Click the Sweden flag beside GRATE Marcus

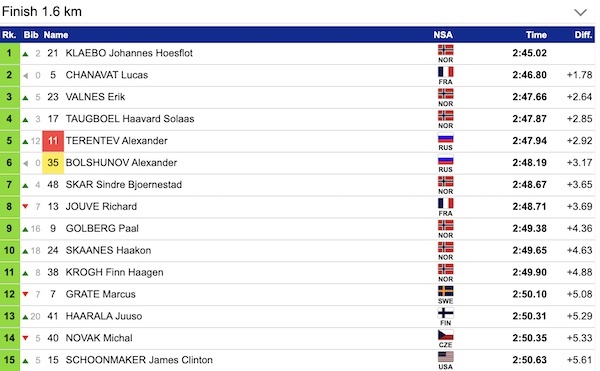tap(445, 291)
